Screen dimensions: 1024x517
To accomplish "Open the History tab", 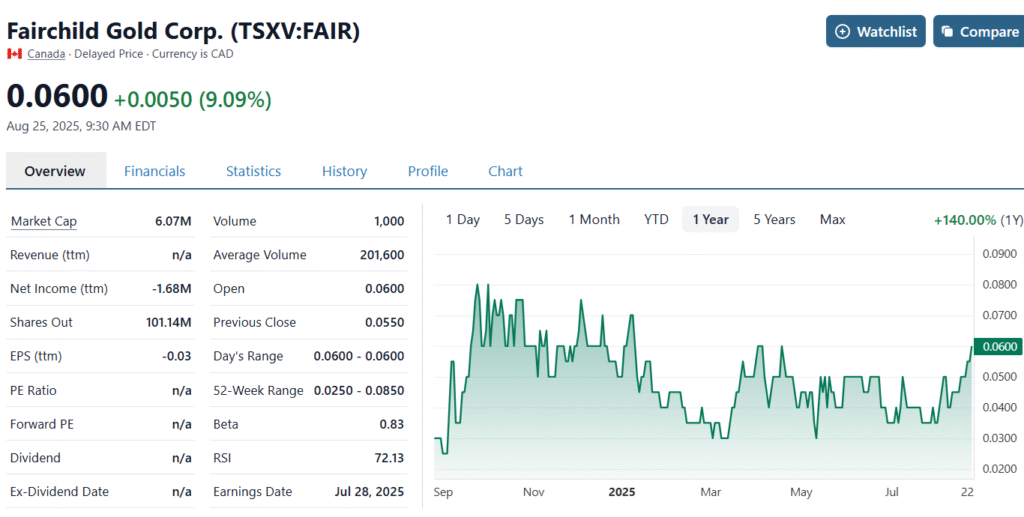I will point(344,171).
